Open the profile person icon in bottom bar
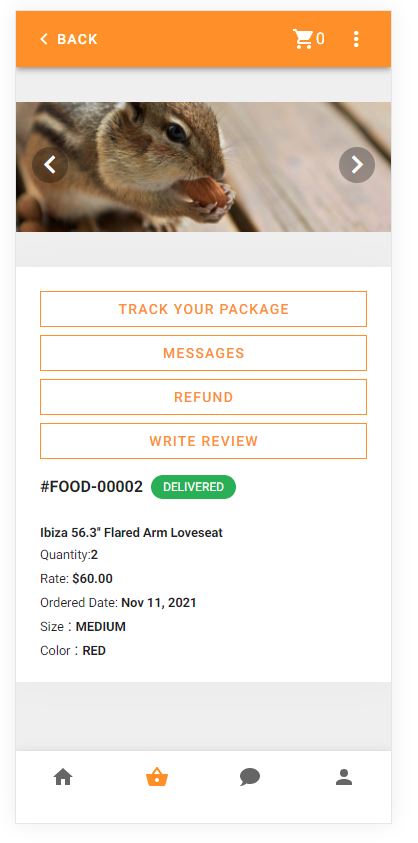This screenshot has height=843, width=418. click(x=344, y=777)
